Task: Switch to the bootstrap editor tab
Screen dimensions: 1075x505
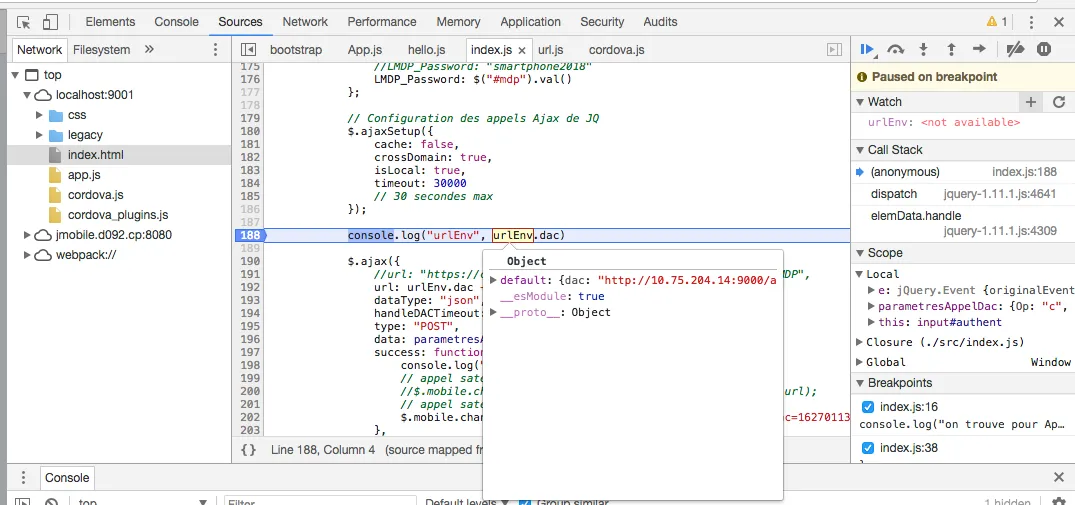Action: pos(295,50)
